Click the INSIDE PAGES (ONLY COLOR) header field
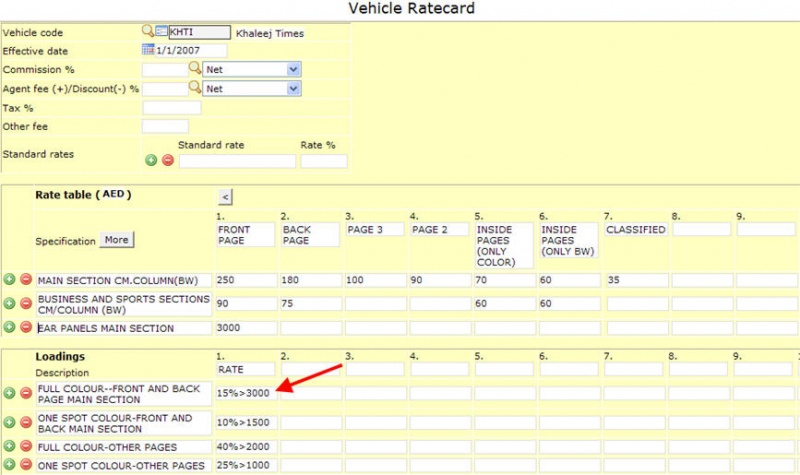Image resolution: width=800 pixels, height=475 pixels. tap(504, 246)
